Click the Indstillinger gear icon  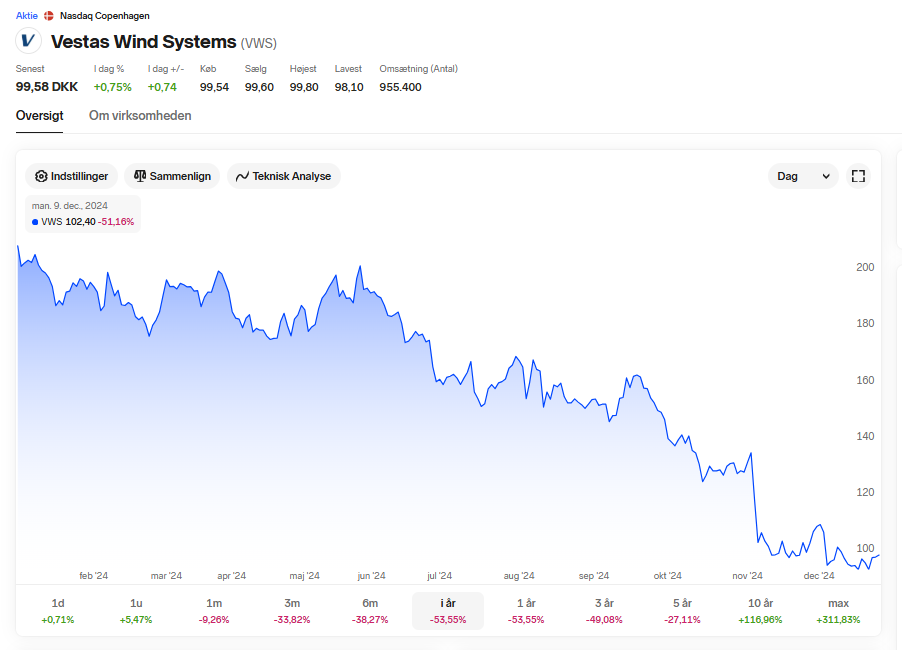tap(41, 176)
